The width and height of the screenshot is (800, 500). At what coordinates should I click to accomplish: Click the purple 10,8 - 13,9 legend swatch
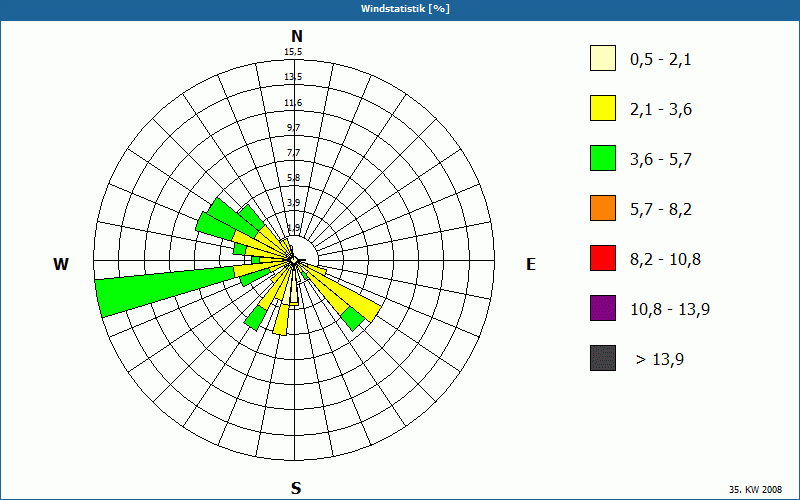(603, 308)
